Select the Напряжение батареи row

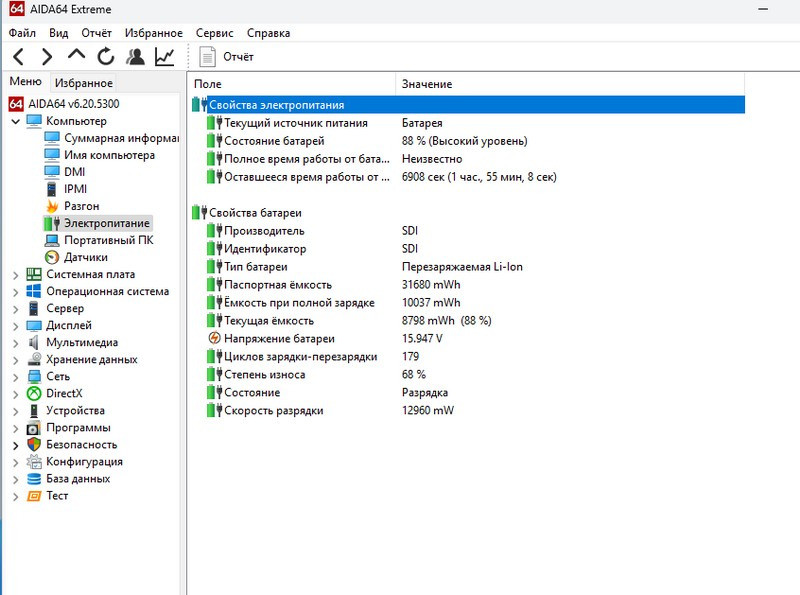[x=468, y=339]
